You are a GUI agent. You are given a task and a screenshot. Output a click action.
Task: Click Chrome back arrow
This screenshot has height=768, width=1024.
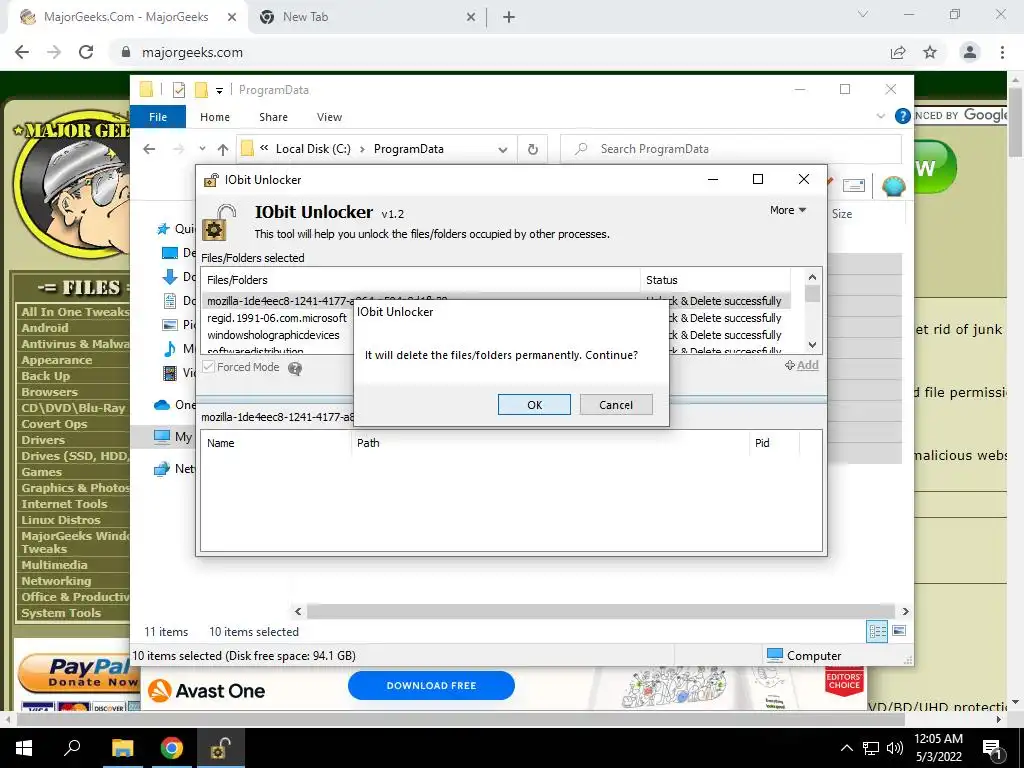[22, 52]
